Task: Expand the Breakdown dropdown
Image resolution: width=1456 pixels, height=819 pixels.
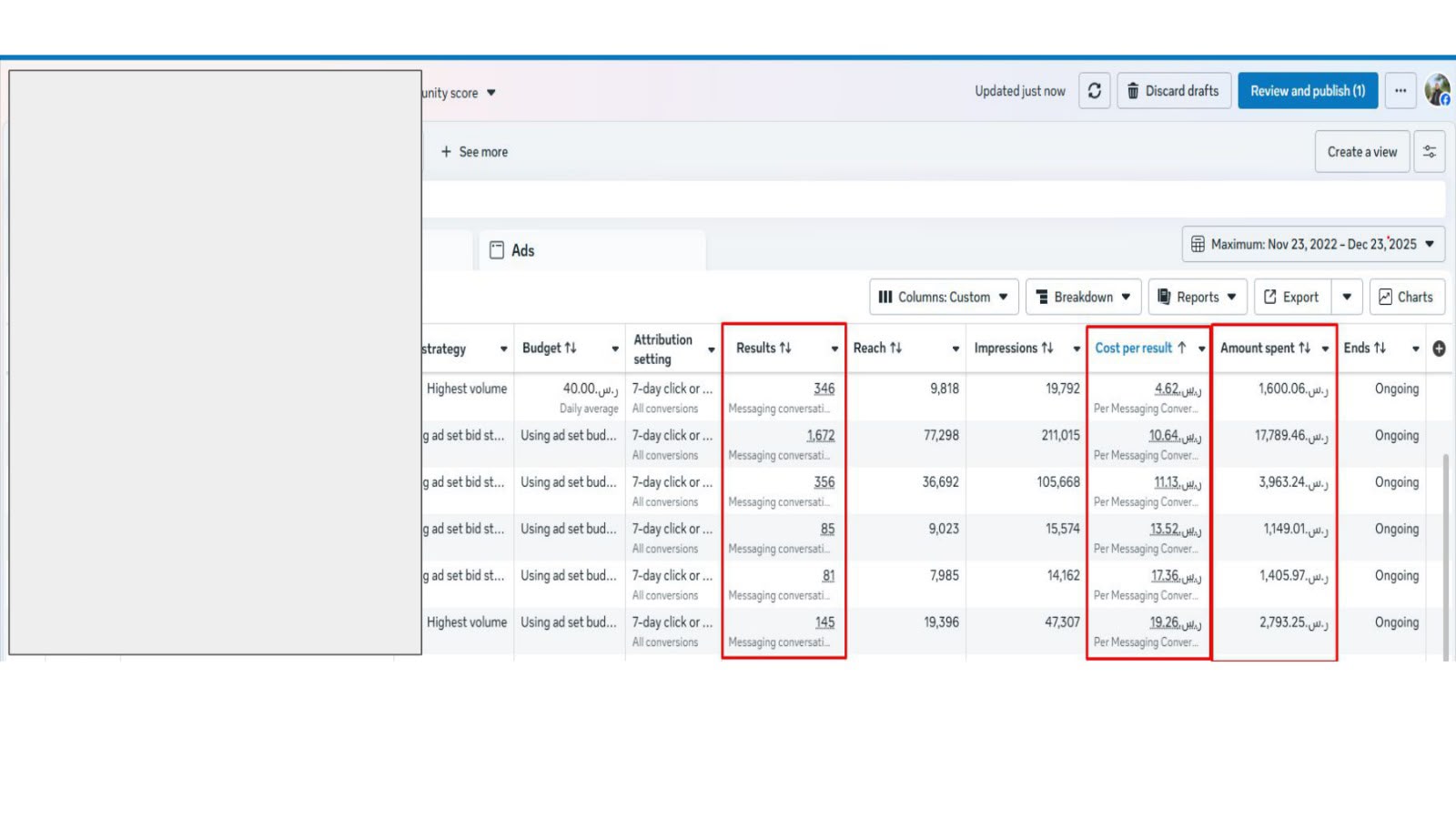Action: point(1083,297)
